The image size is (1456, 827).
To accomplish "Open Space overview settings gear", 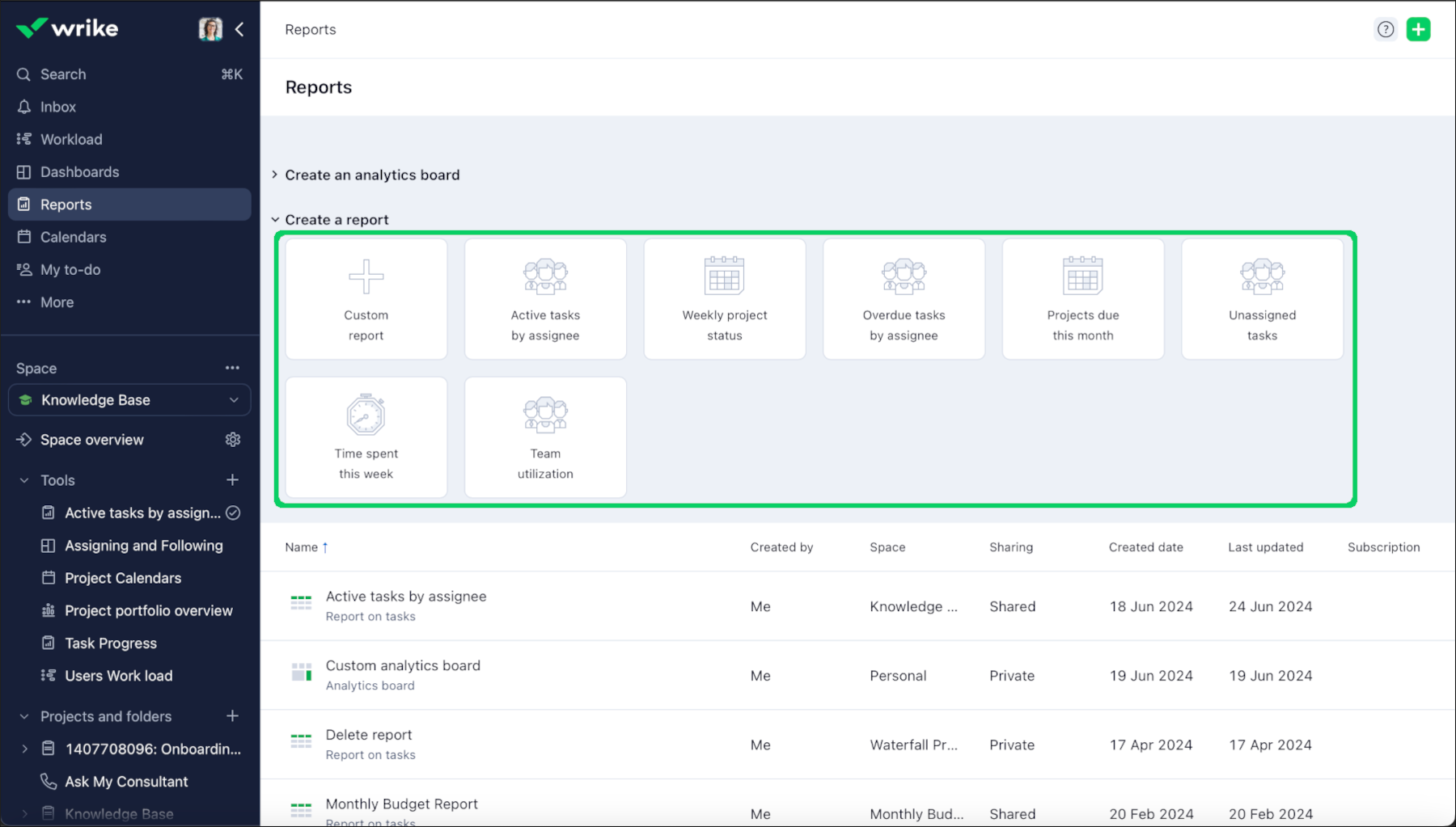I will pos(233,440).
